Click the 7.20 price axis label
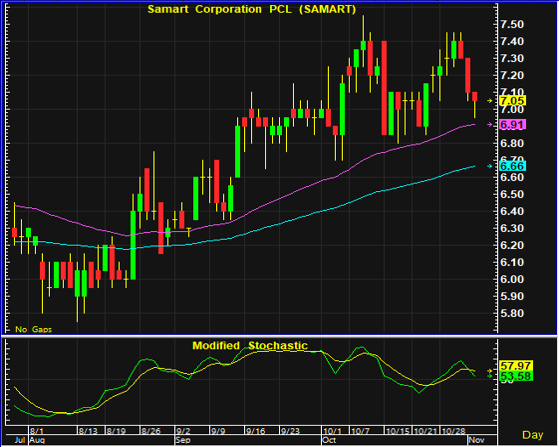Screen dimensions: 559x447 tap(512, 75)
